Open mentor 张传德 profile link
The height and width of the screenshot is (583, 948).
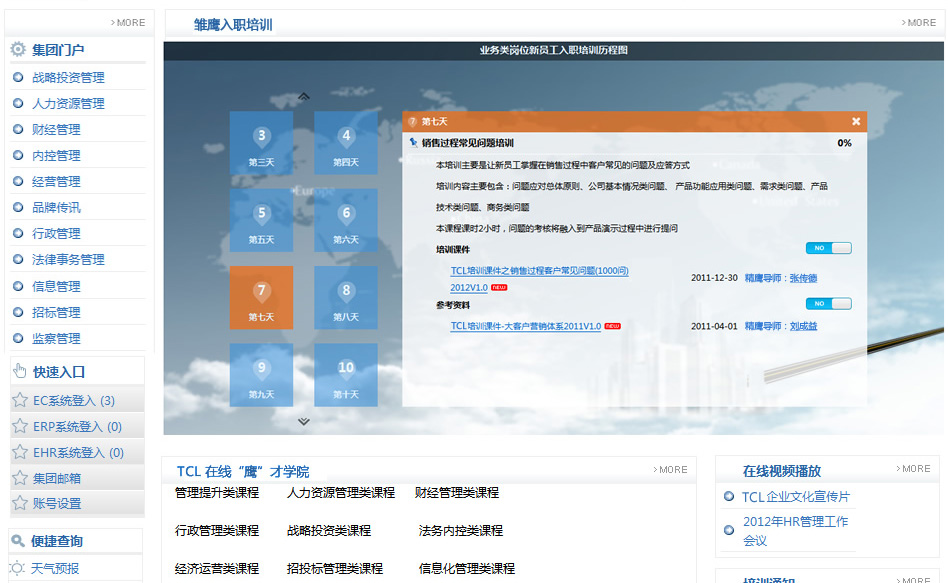click(804, 278)
